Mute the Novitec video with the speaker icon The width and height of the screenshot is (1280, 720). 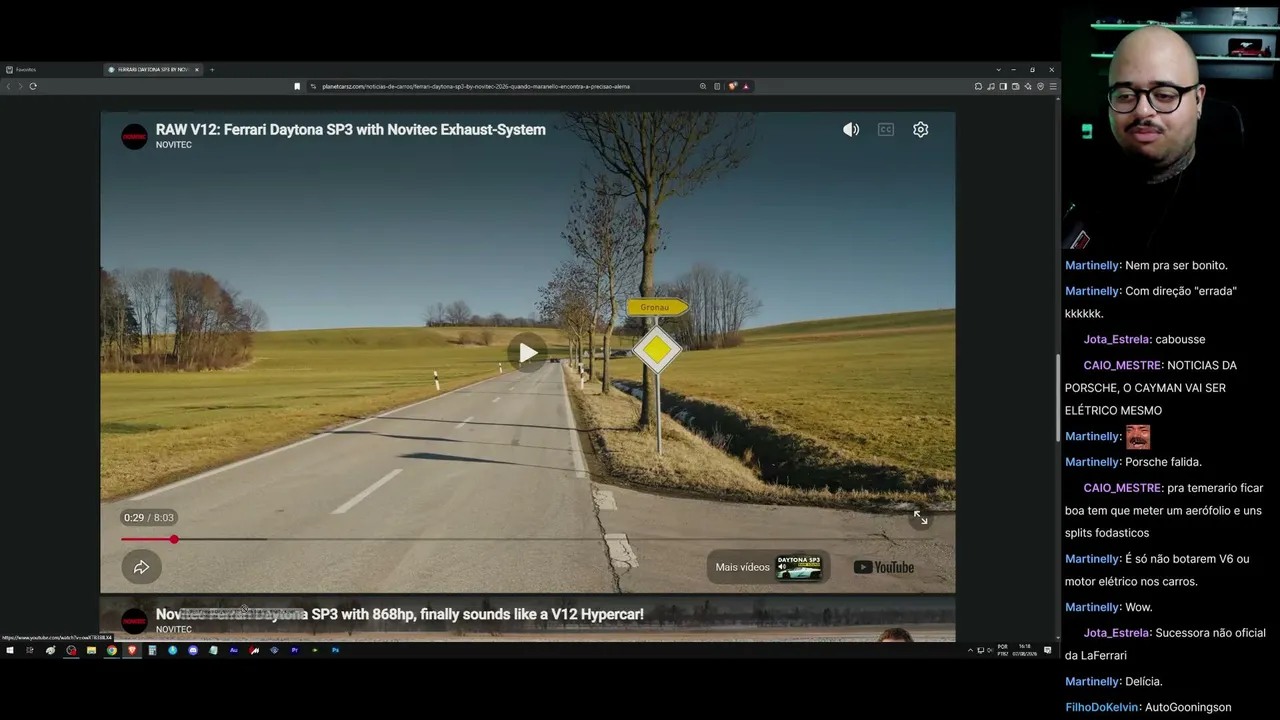coord(851,130)
